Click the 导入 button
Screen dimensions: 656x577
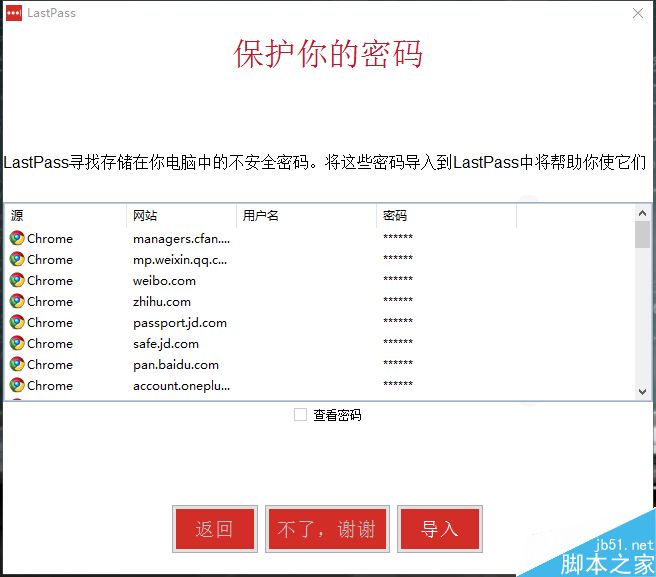[440, 529]
